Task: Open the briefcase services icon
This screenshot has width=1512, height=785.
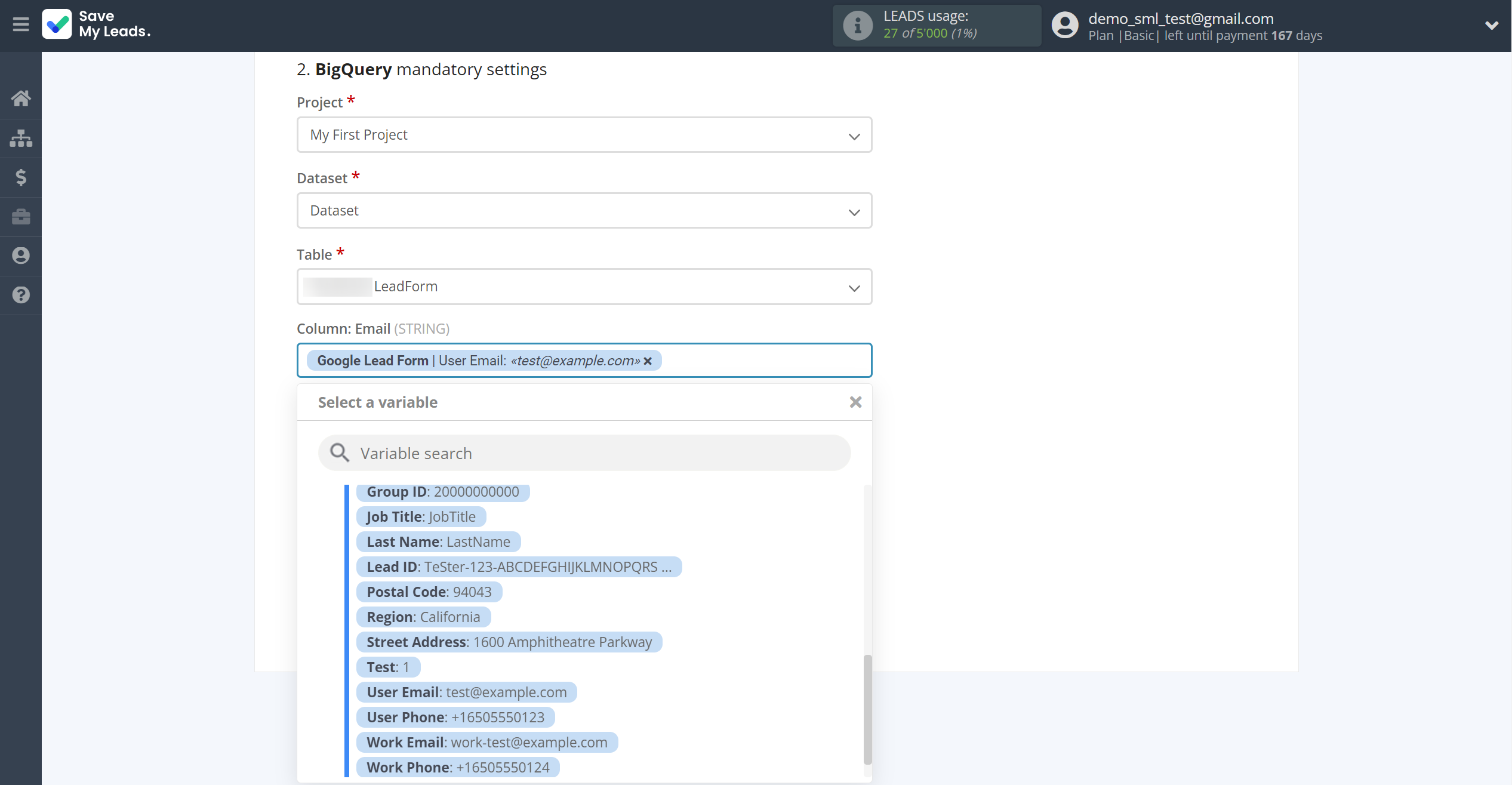Action: [x=21, y=217]
